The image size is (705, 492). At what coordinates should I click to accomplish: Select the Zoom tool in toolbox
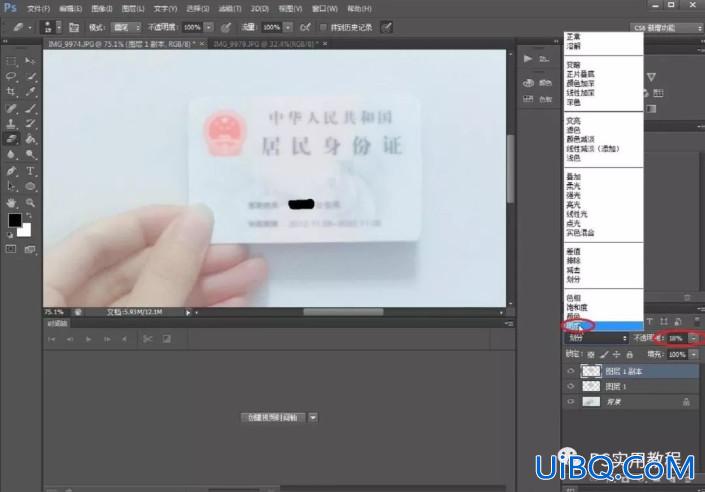[x=30, y=203]
